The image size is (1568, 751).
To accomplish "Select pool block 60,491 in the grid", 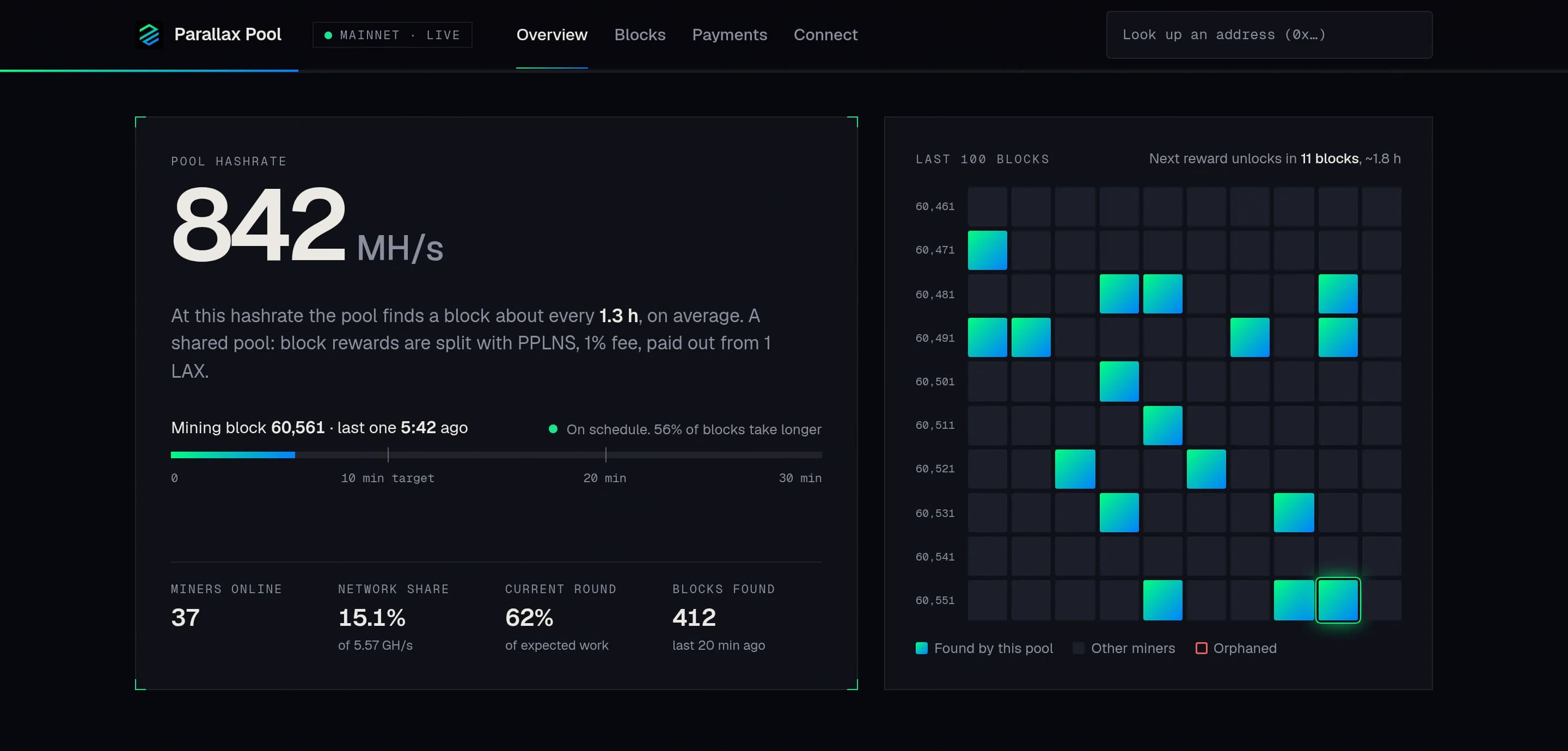I will pos(987,337).
